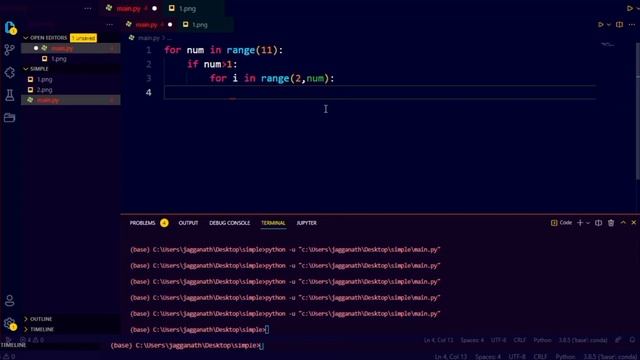Open the Source Control view
Image resolution: width=640 pixels, height=360 pixels.
(9, 50)
